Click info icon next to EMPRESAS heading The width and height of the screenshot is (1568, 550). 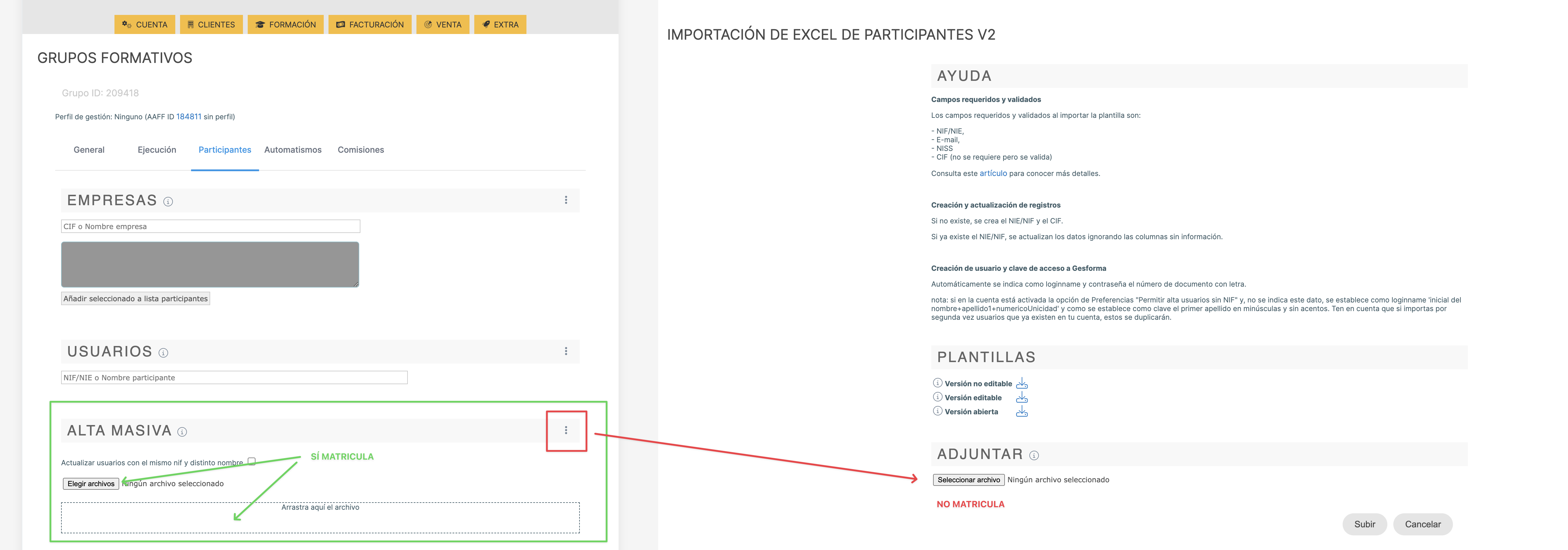pyautogui.click(x=168, y=202)
